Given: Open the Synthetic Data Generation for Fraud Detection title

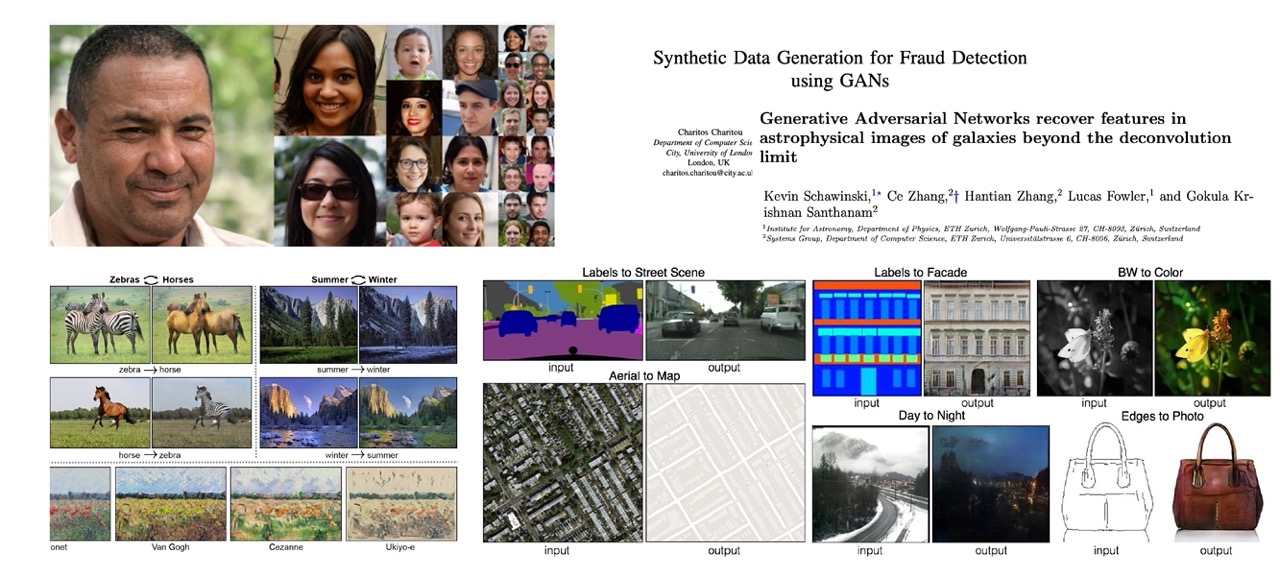Looking at the screenshot, I should (x=839, y=68).
